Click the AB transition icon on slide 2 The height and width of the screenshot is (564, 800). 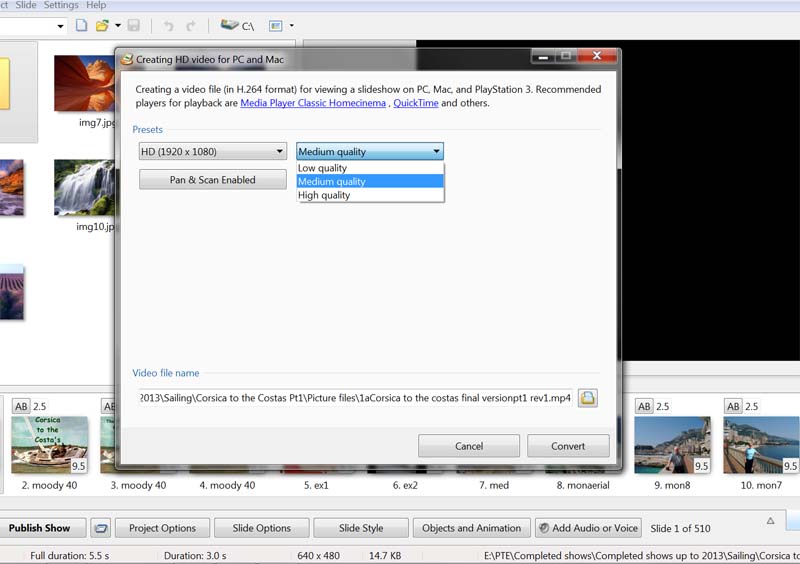pyautogui.click(x=20, y=406)
